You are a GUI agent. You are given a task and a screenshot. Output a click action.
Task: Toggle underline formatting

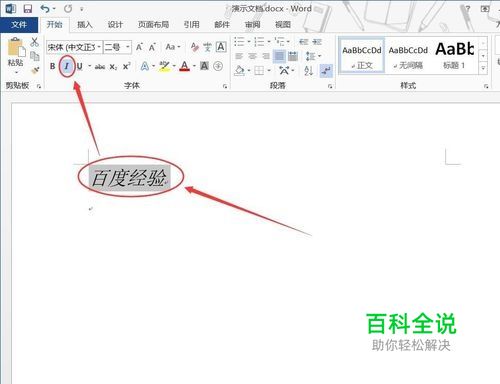tap(80, 66)
